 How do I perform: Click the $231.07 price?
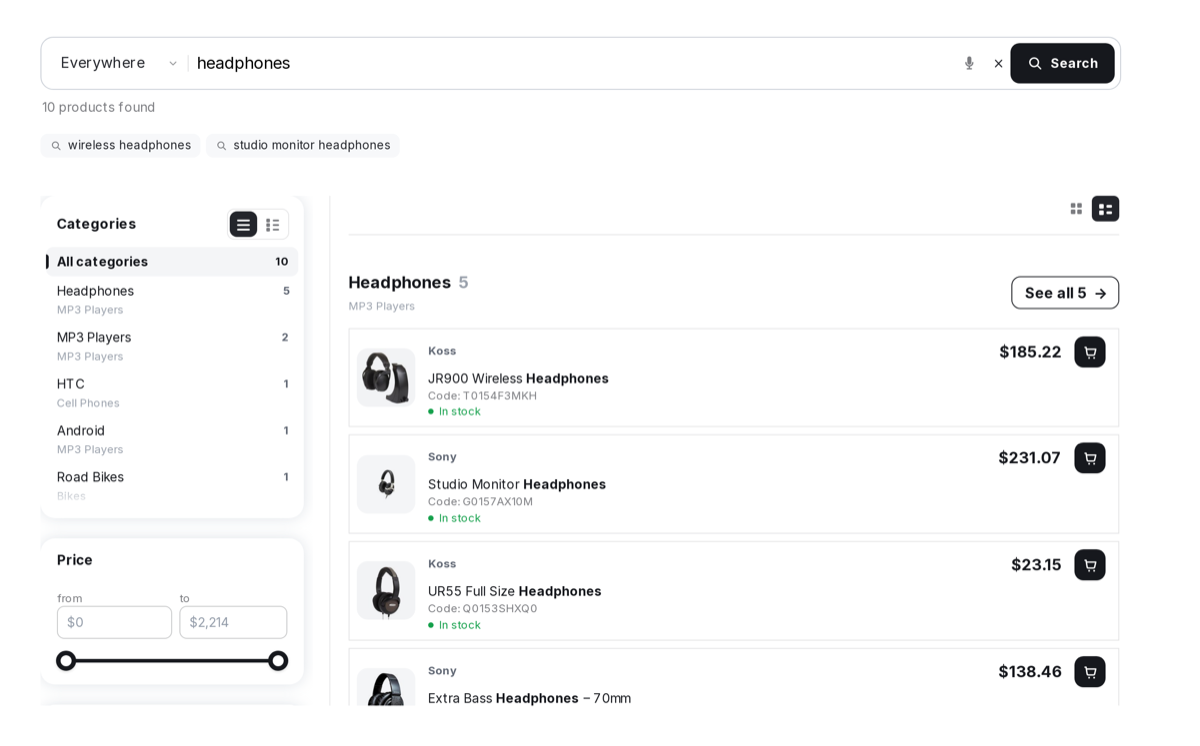(1030, 458)
